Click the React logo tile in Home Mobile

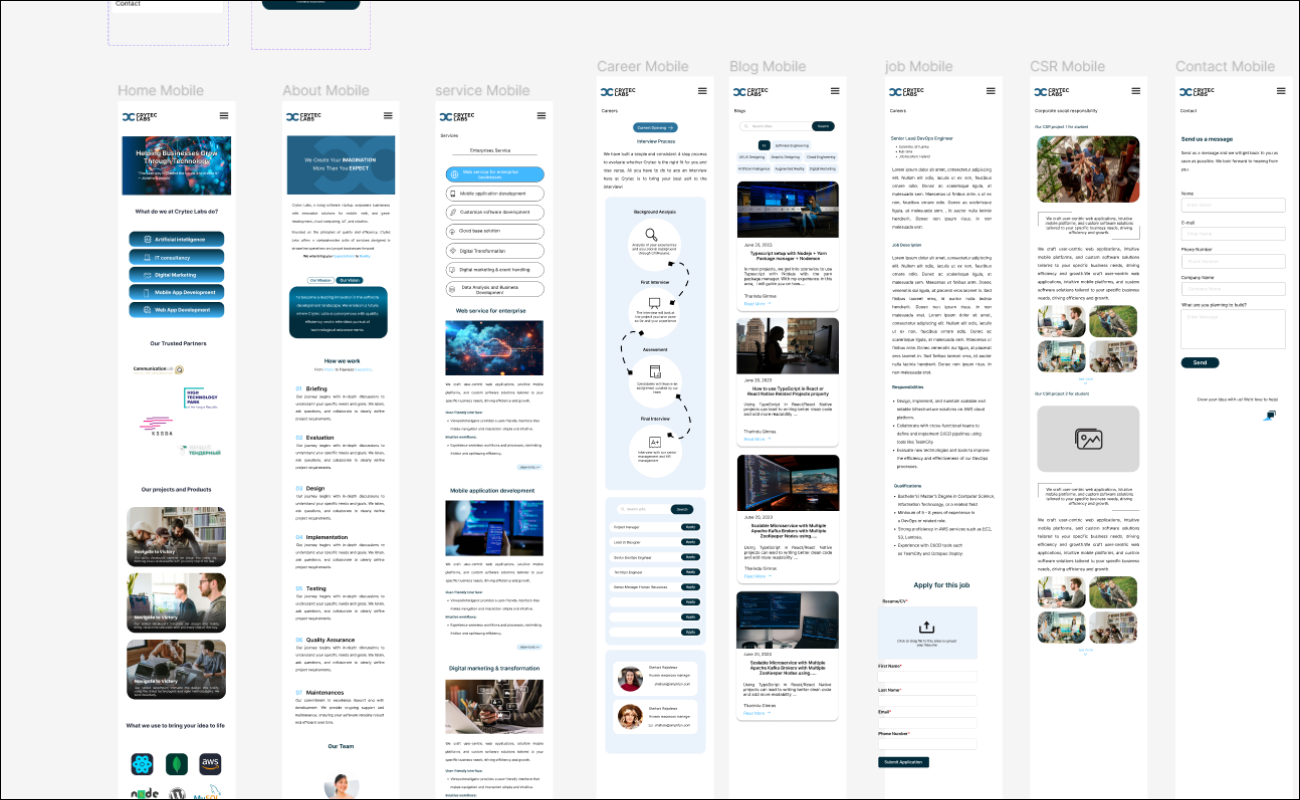click(142, 765)
